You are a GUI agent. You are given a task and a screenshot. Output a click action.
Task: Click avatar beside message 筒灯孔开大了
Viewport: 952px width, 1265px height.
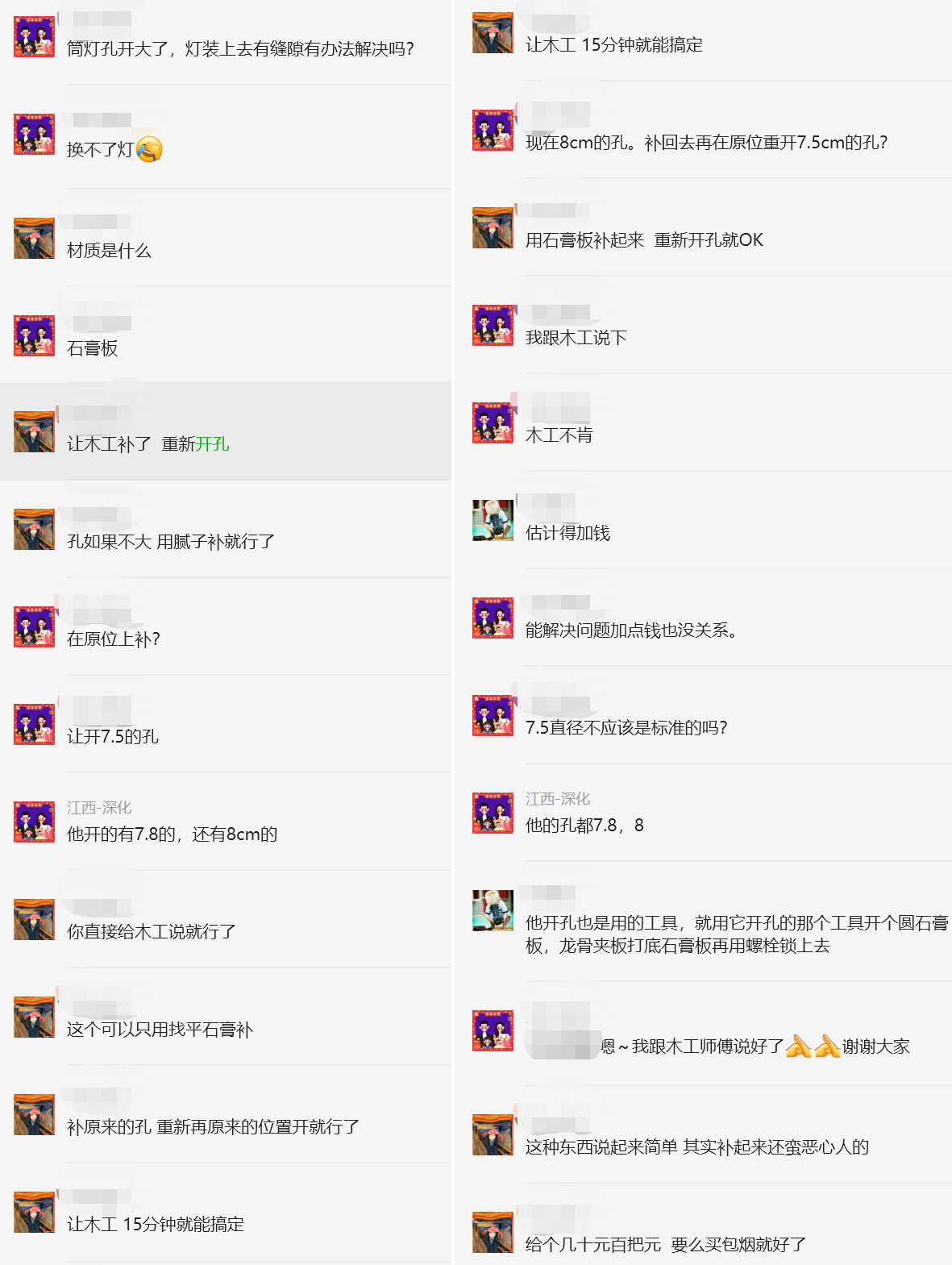pyautogui.click(x=35, y=36)
